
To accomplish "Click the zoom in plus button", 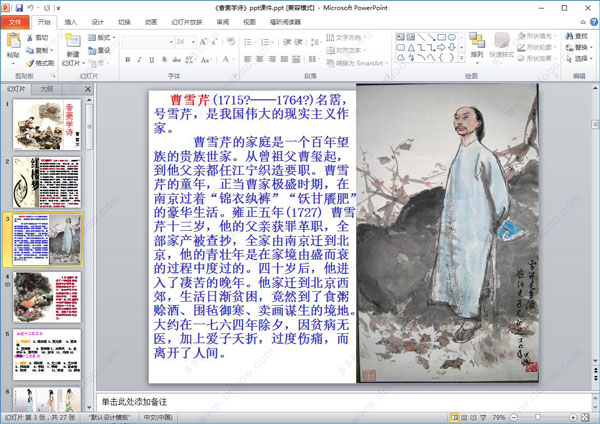I will click(573, 417).
